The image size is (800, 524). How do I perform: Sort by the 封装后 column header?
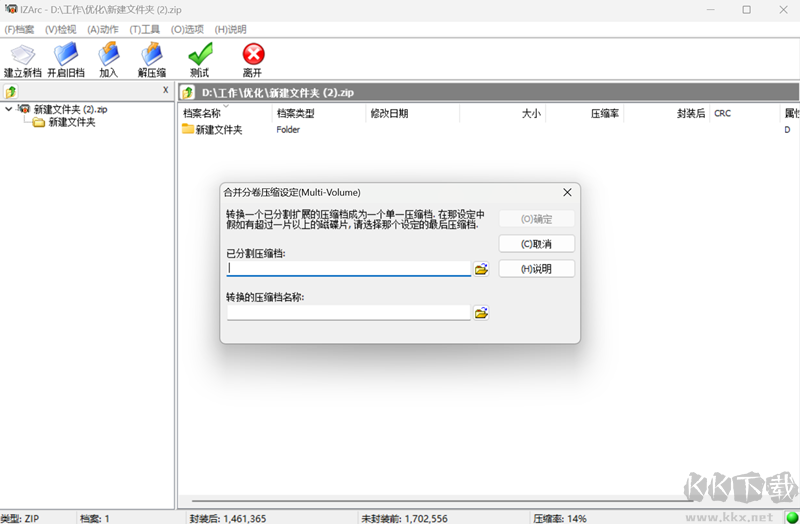click(x=667, y=113)
